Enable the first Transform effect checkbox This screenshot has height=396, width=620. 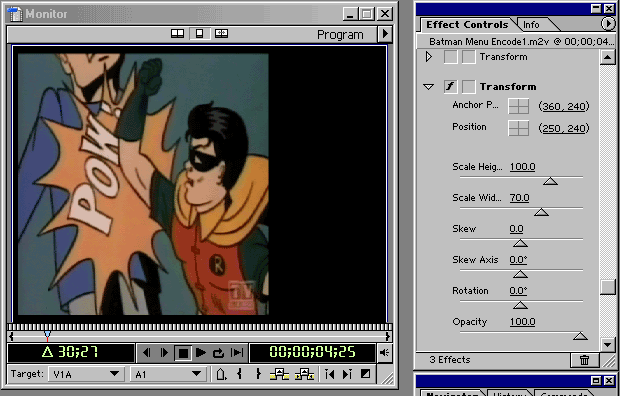[450, 57]
